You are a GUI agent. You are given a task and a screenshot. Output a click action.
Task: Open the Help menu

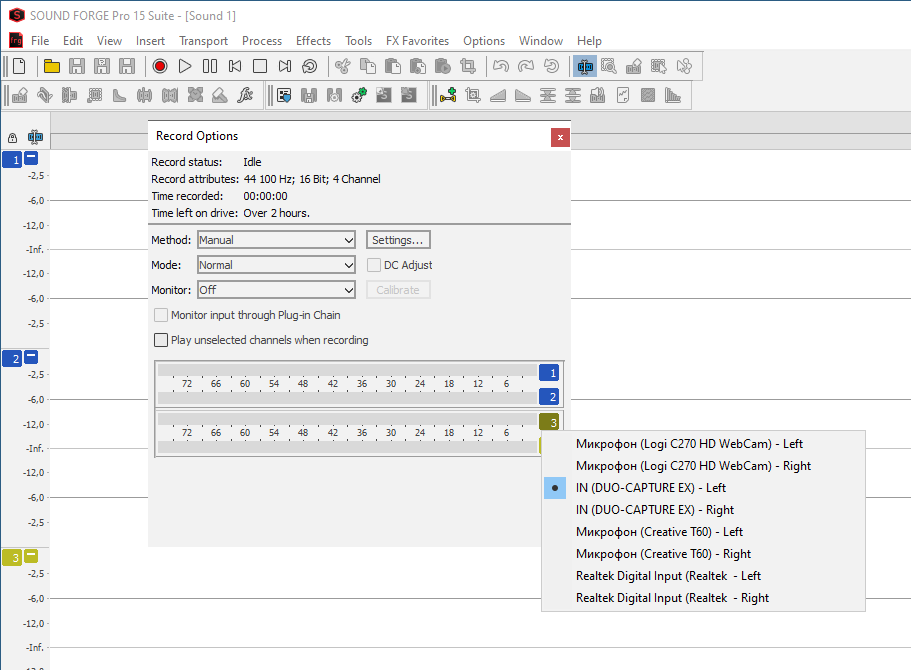click(589, 41)
